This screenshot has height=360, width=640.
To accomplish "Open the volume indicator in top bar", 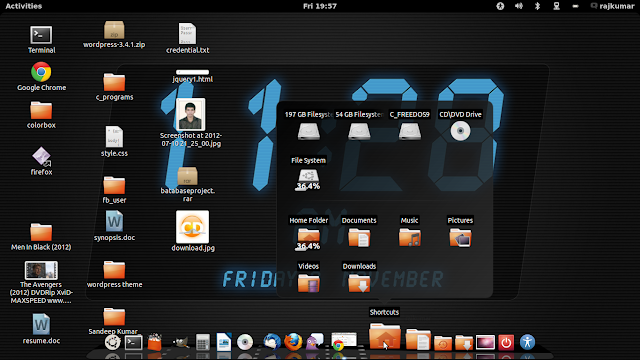I will click(x=519, y=6).
